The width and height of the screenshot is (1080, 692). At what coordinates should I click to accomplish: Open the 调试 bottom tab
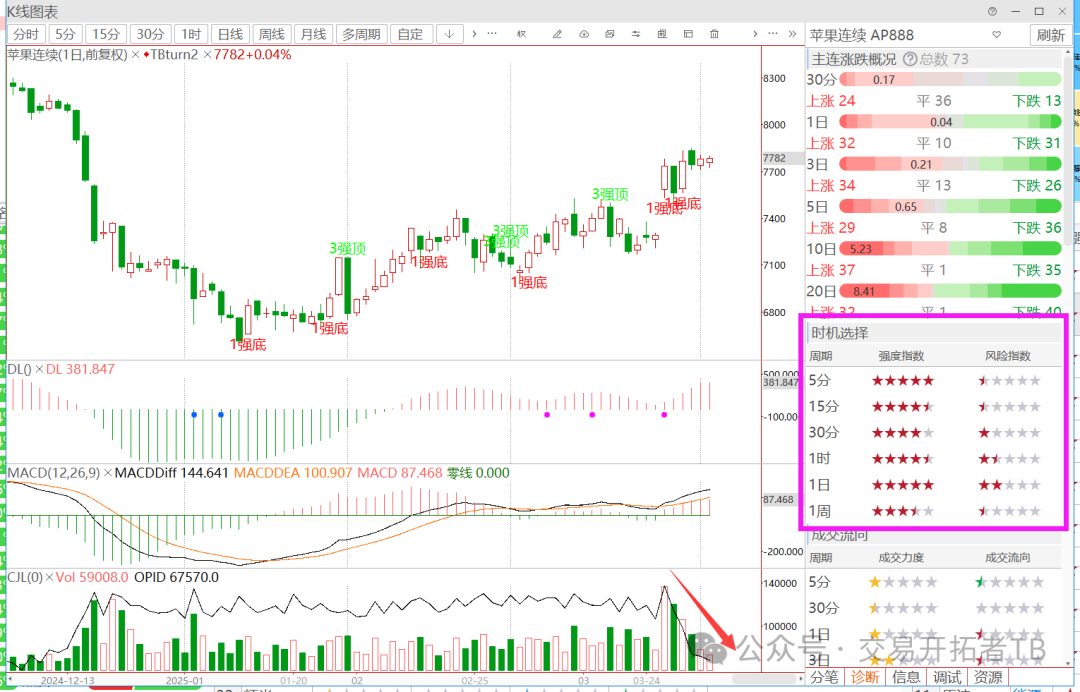(947, 678)
